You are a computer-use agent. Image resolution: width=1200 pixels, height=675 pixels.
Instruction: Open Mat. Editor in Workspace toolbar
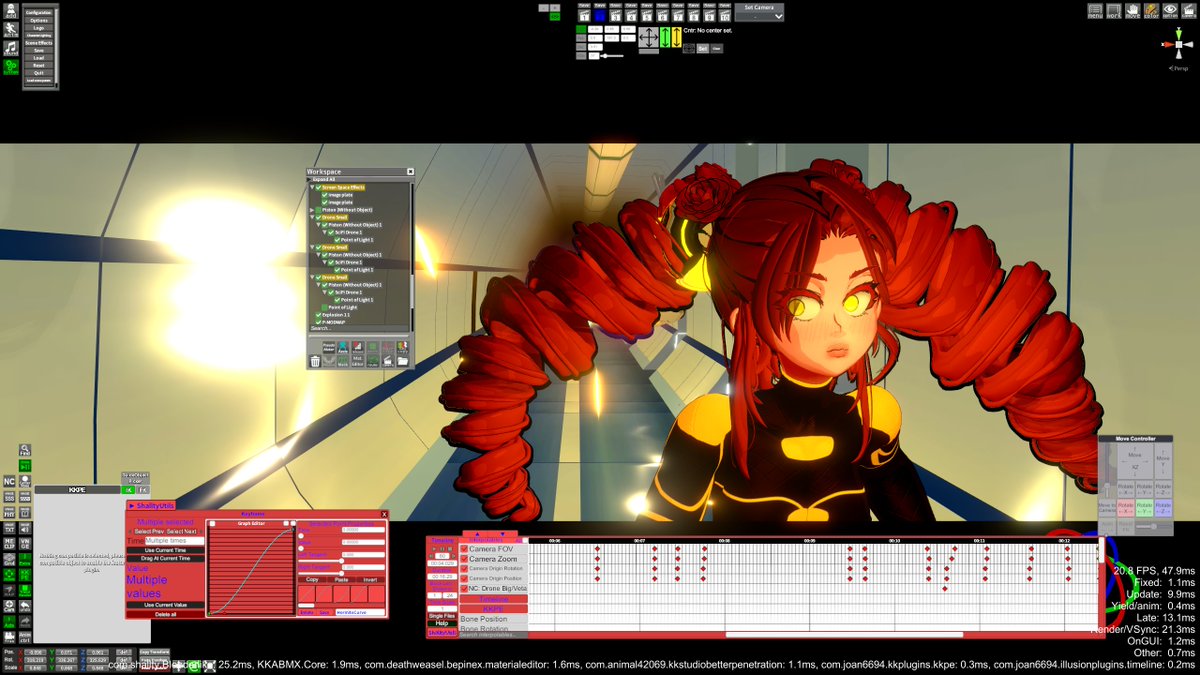(x=357, y=361)
